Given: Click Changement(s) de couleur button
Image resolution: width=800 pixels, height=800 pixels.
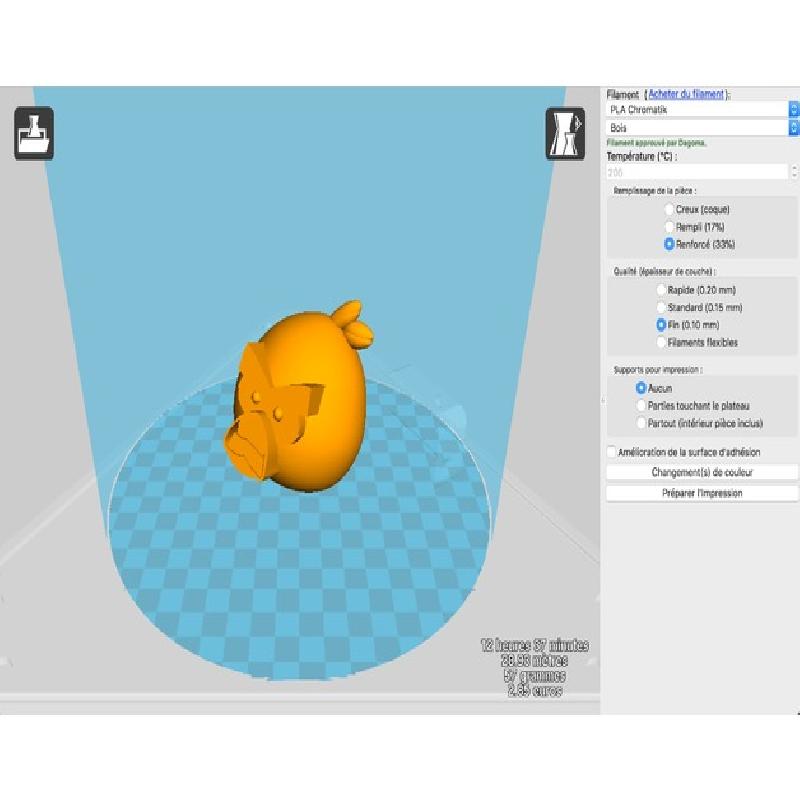Looking at the screenshot, I should pyautogui.click(x=702, y=472).
